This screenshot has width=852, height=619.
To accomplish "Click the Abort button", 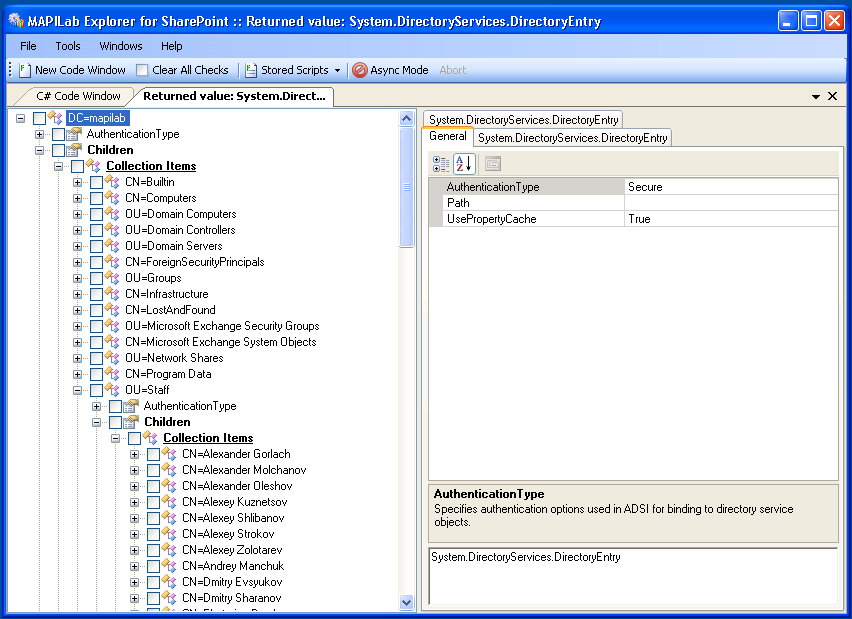I will [453, 70].
